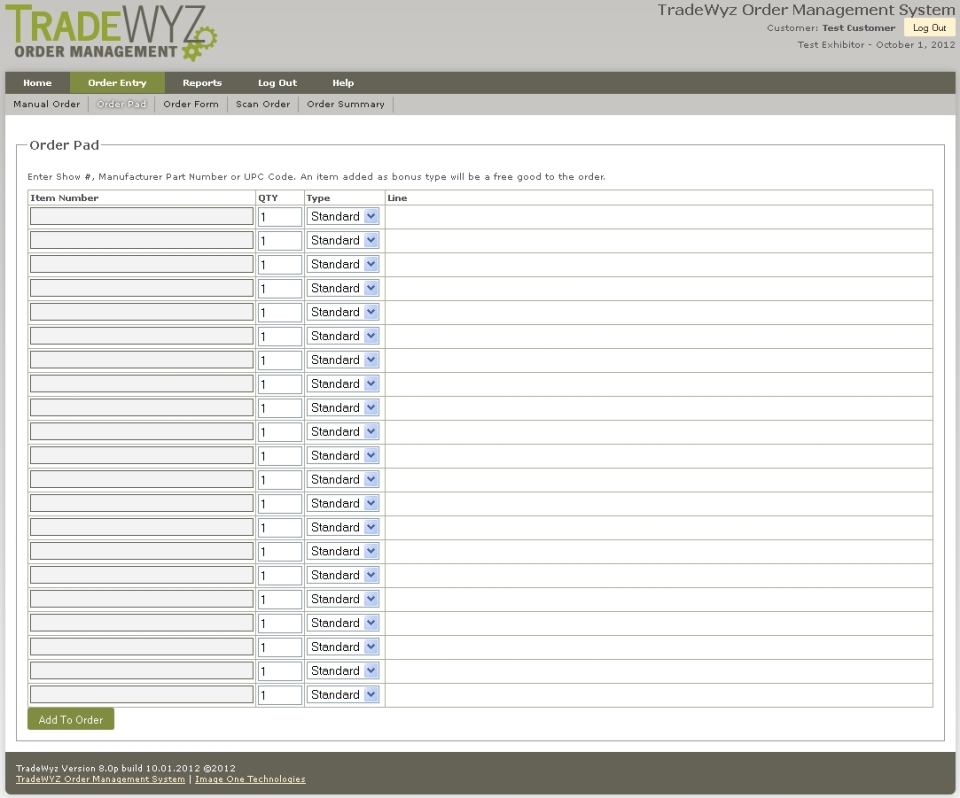Switch to the Order Form sub-tab
Image resolution: width=960 pixels, height=798 pixels.
point(191,104)
